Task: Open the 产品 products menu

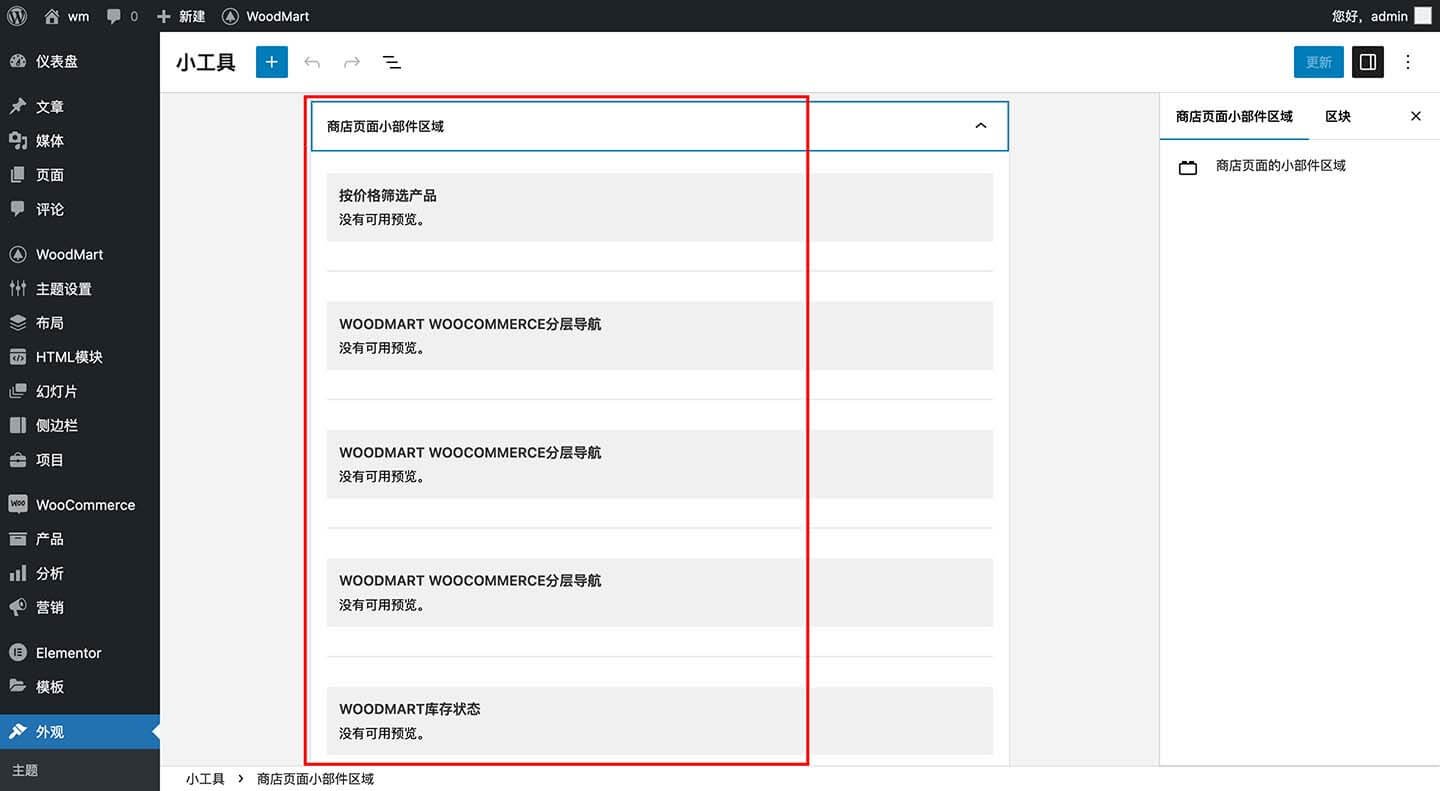Action: [80, 539]
